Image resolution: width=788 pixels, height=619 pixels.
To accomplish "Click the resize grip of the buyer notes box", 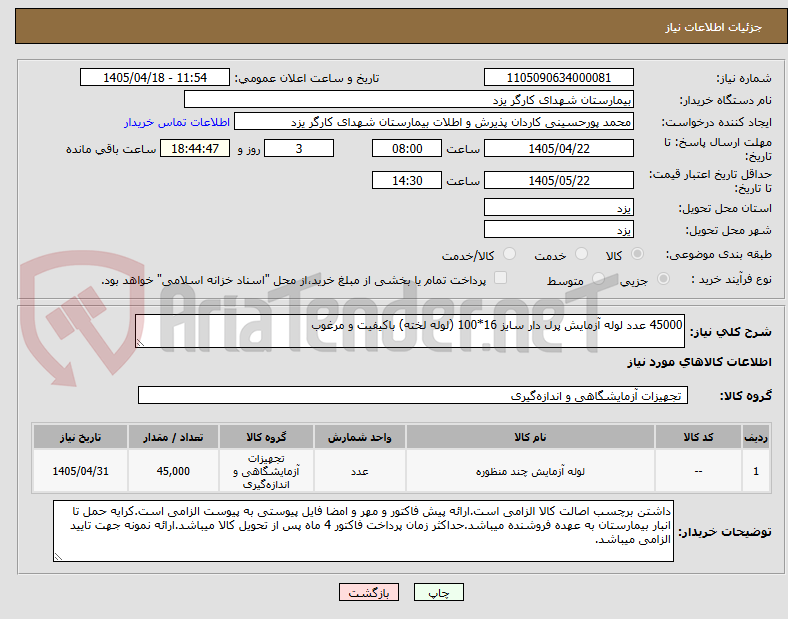I will point(58,557).
